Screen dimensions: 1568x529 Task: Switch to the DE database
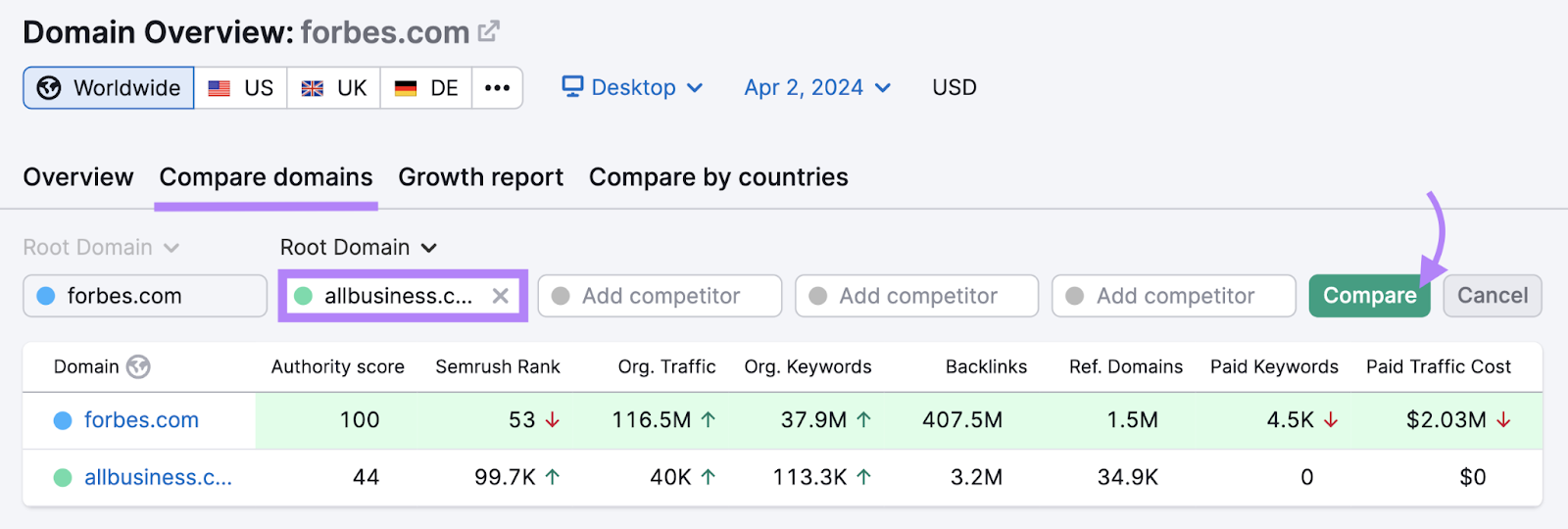click(426, 88)
